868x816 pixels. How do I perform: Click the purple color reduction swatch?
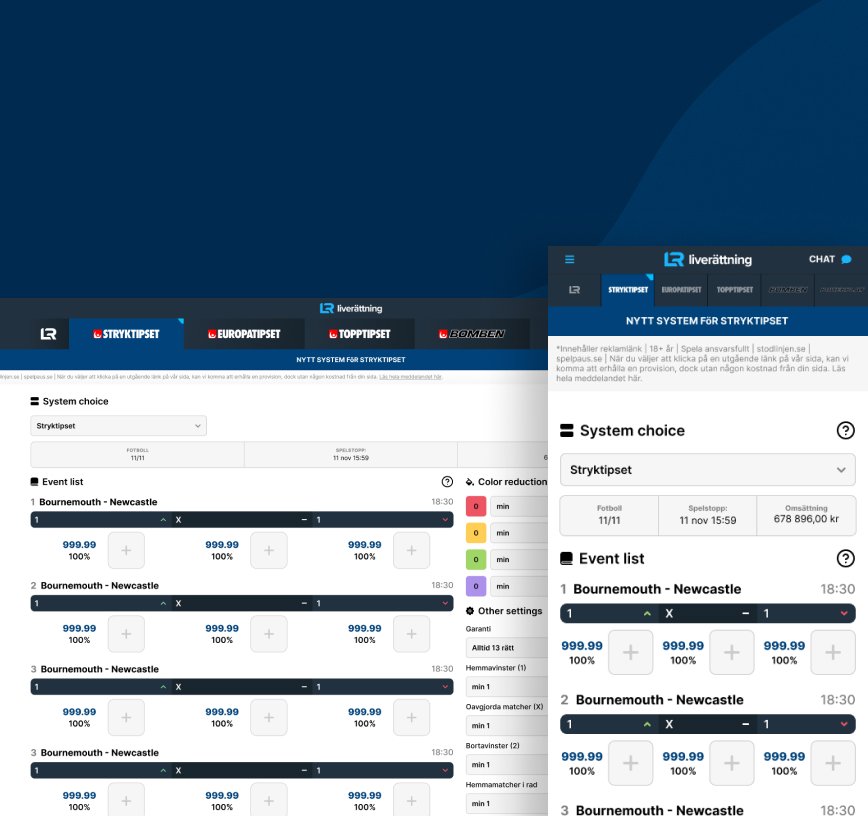[x=476, y=586]
